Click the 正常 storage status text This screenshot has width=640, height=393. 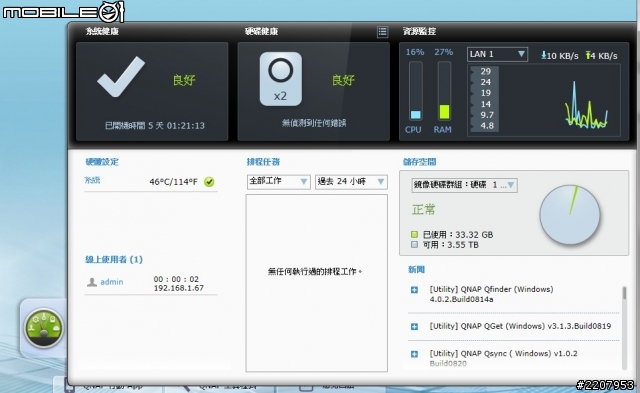click(x=424, y=210)
